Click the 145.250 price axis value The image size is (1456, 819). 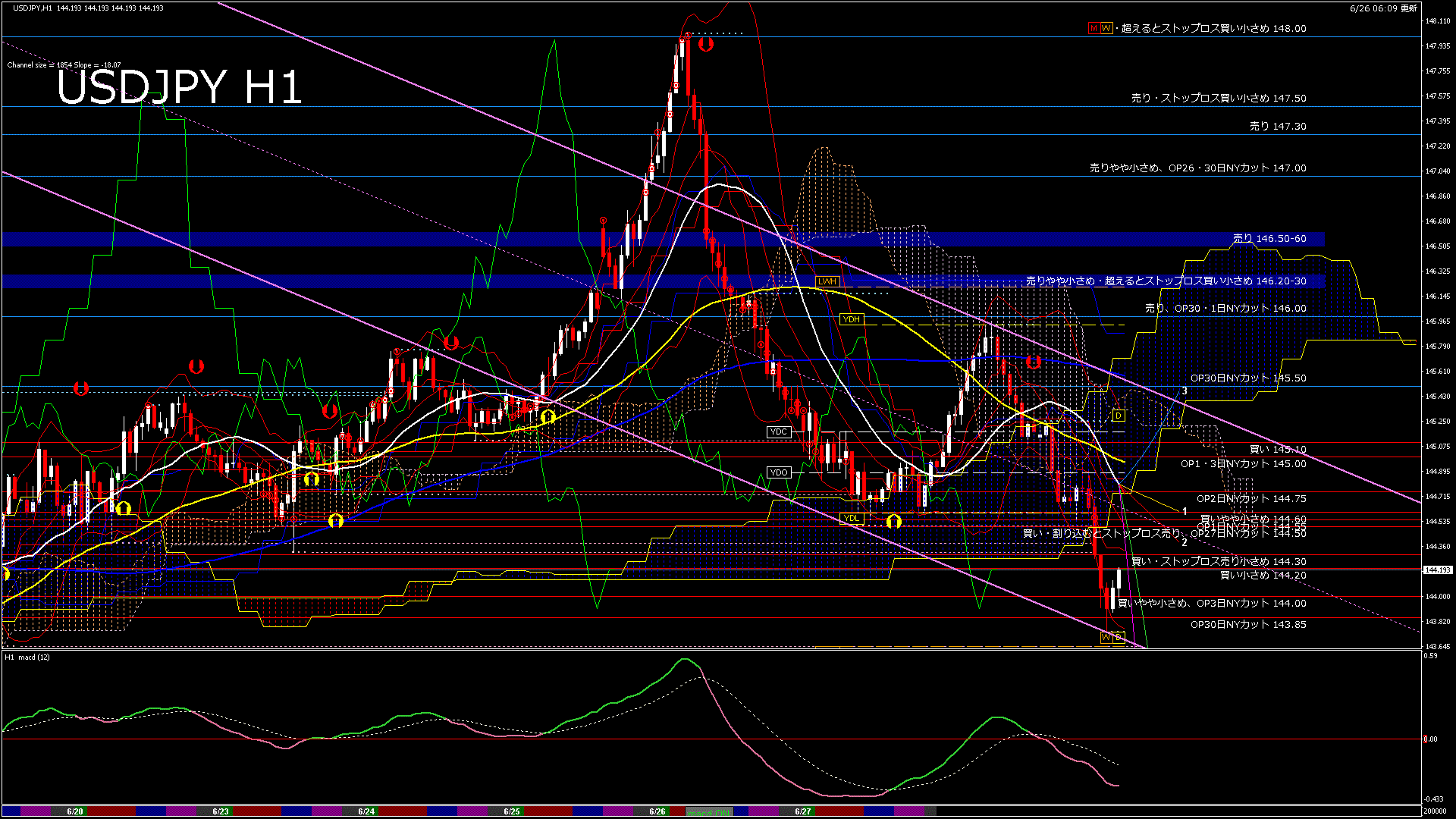coord(1438,422)
